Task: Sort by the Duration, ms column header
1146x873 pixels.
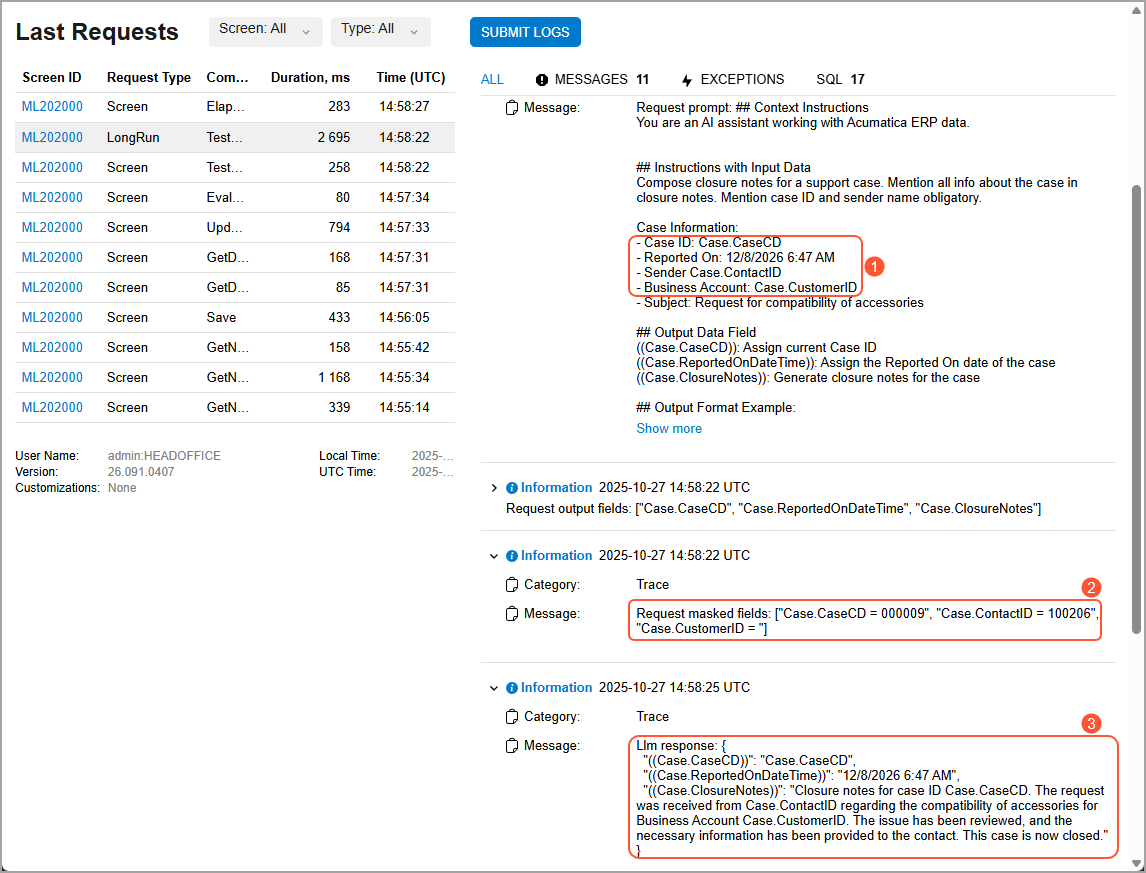Action: 310,78
